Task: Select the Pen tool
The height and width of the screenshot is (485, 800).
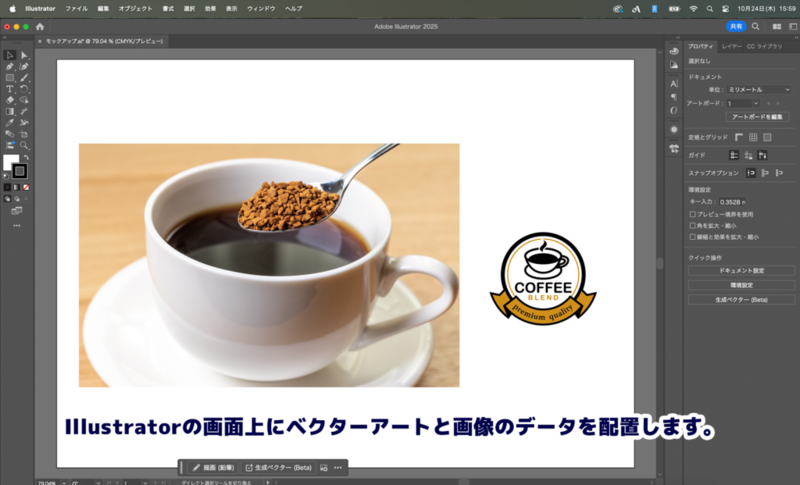Action: pyautogui.click(x=10, y=66)
